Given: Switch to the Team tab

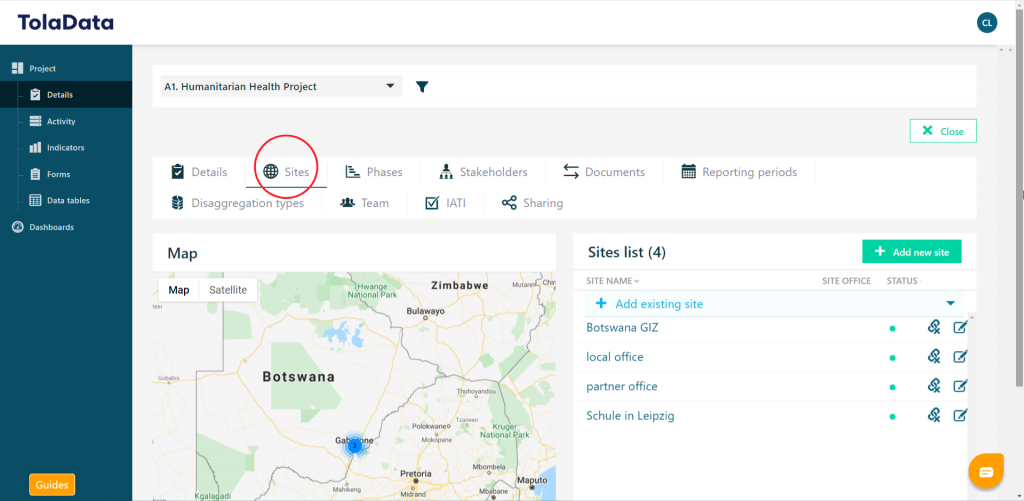Looking at the screenshot, I should point(364,202).
